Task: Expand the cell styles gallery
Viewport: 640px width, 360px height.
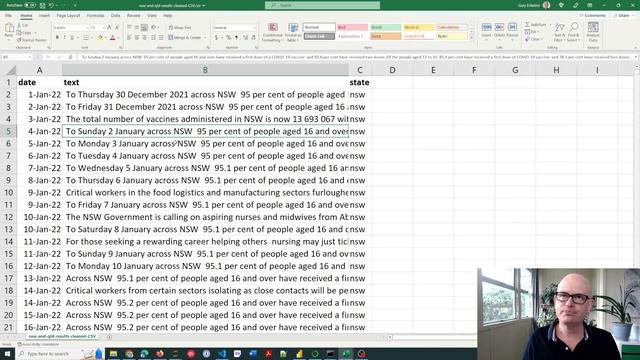Action: (x=472, y=38)
